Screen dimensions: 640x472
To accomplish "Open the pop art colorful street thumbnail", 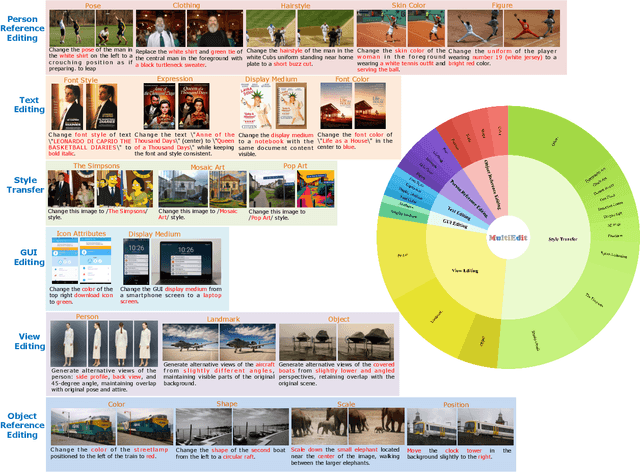I will pos(316,189).
